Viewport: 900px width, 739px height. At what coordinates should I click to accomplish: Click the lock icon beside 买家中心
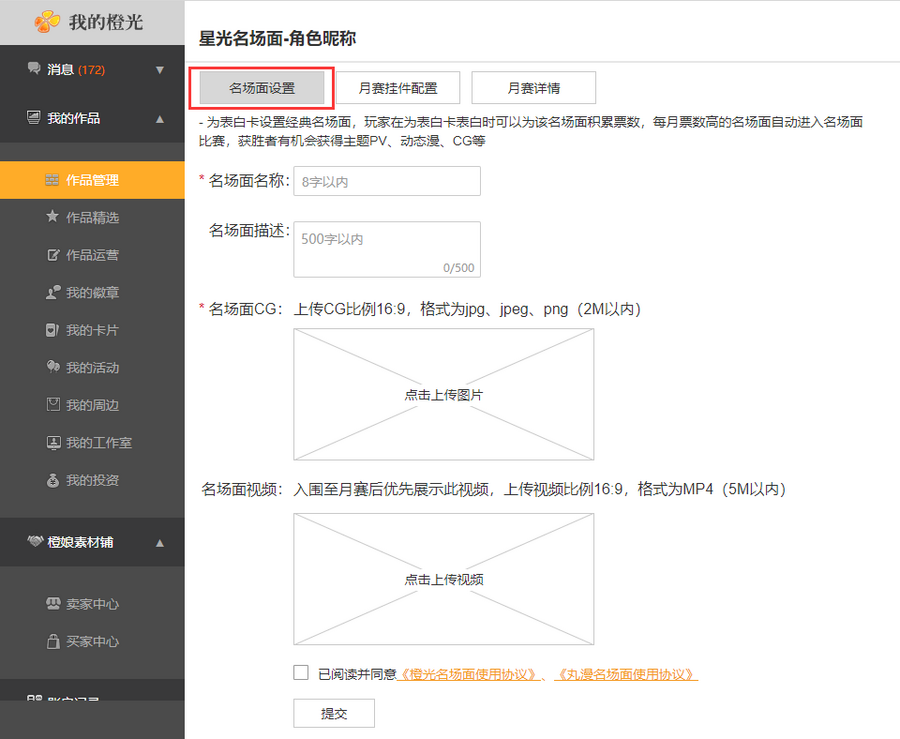[53, 641]
